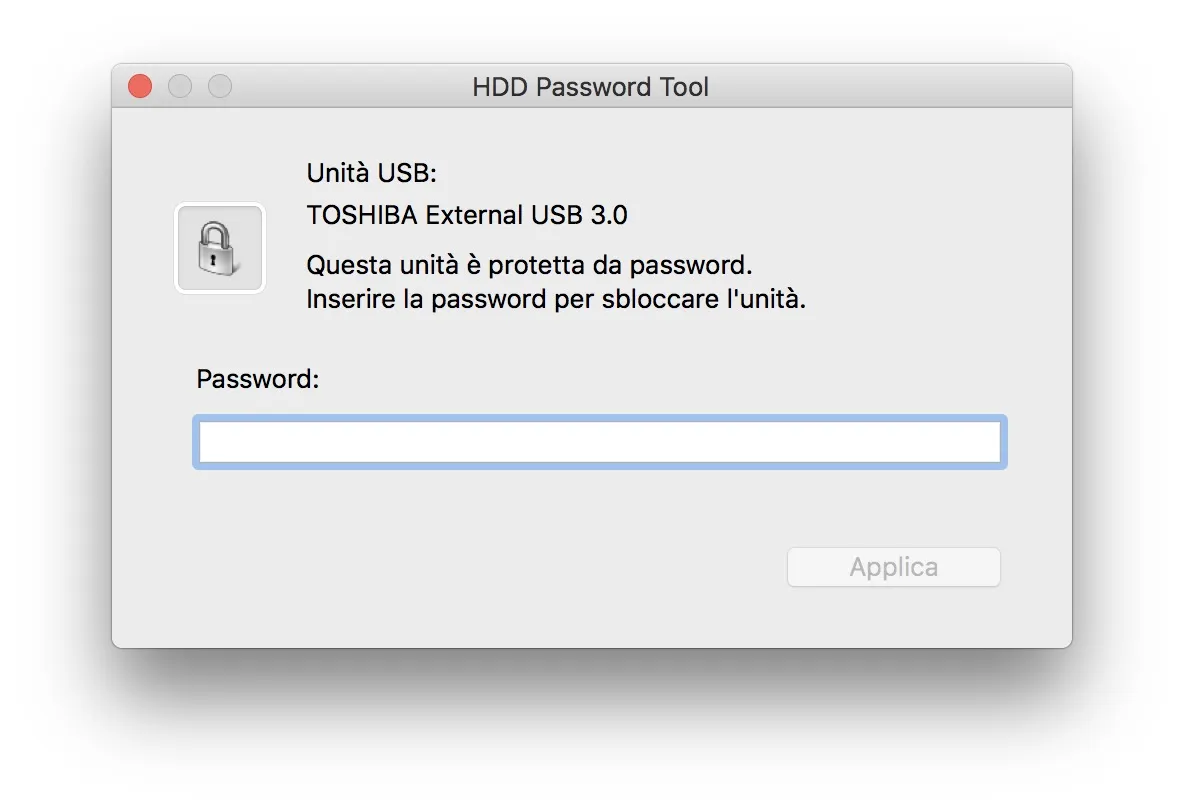The width and height of the screenshot is (1184, 808).
Task: Click the disabled Applica button
Action: [x=893, y=567]
